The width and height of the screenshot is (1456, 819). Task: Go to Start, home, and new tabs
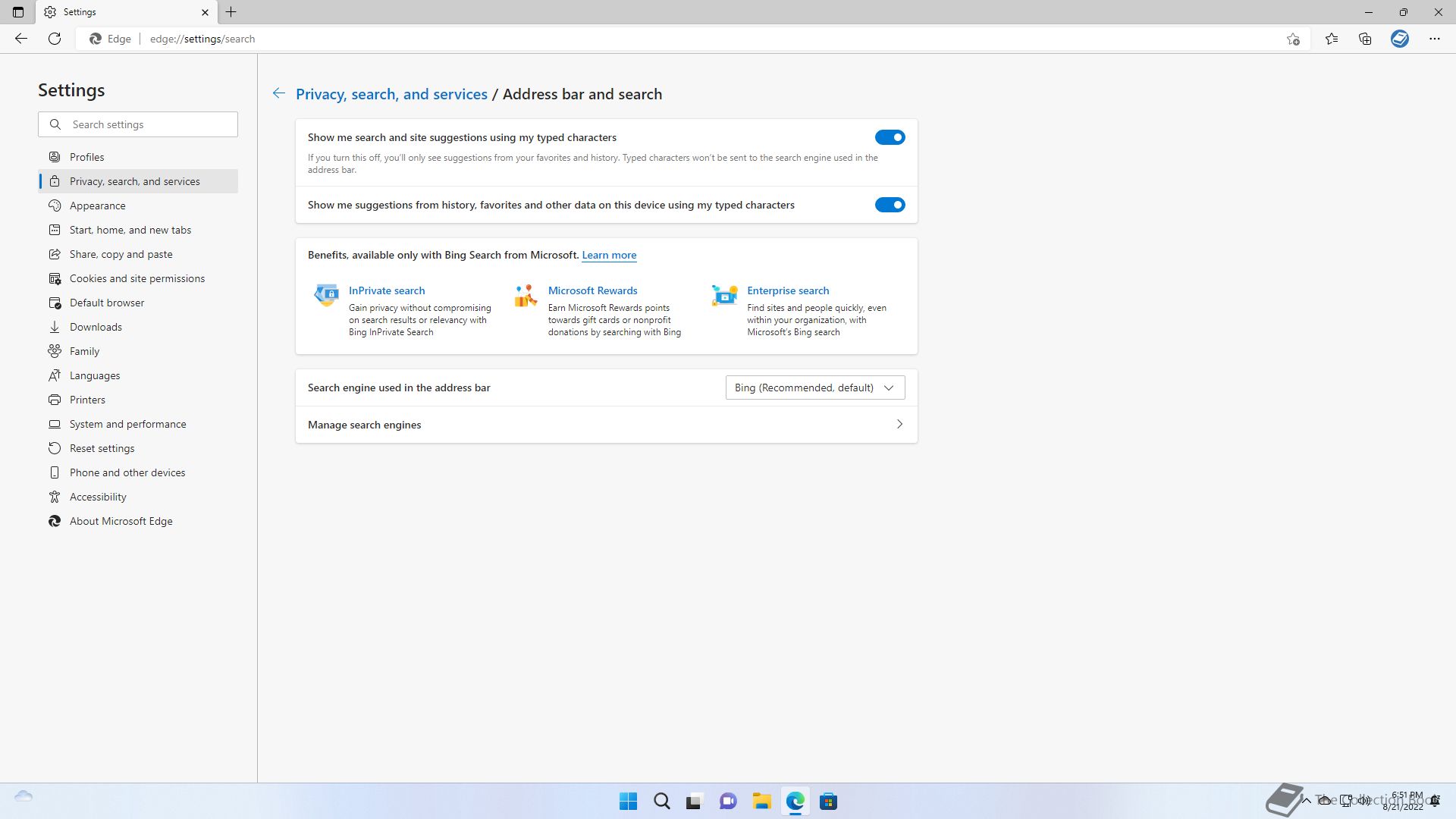click(138, 230)
